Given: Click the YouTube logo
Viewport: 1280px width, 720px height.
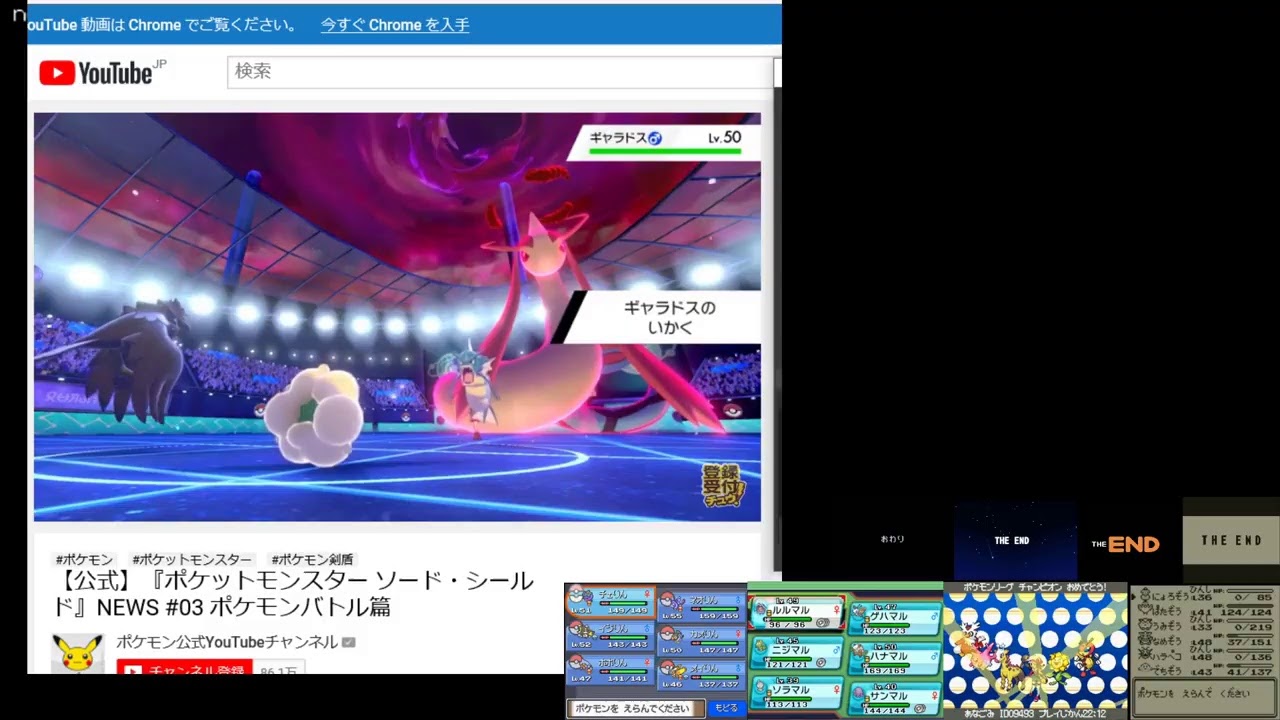Looking at the screenshot, I should (102, 72).
